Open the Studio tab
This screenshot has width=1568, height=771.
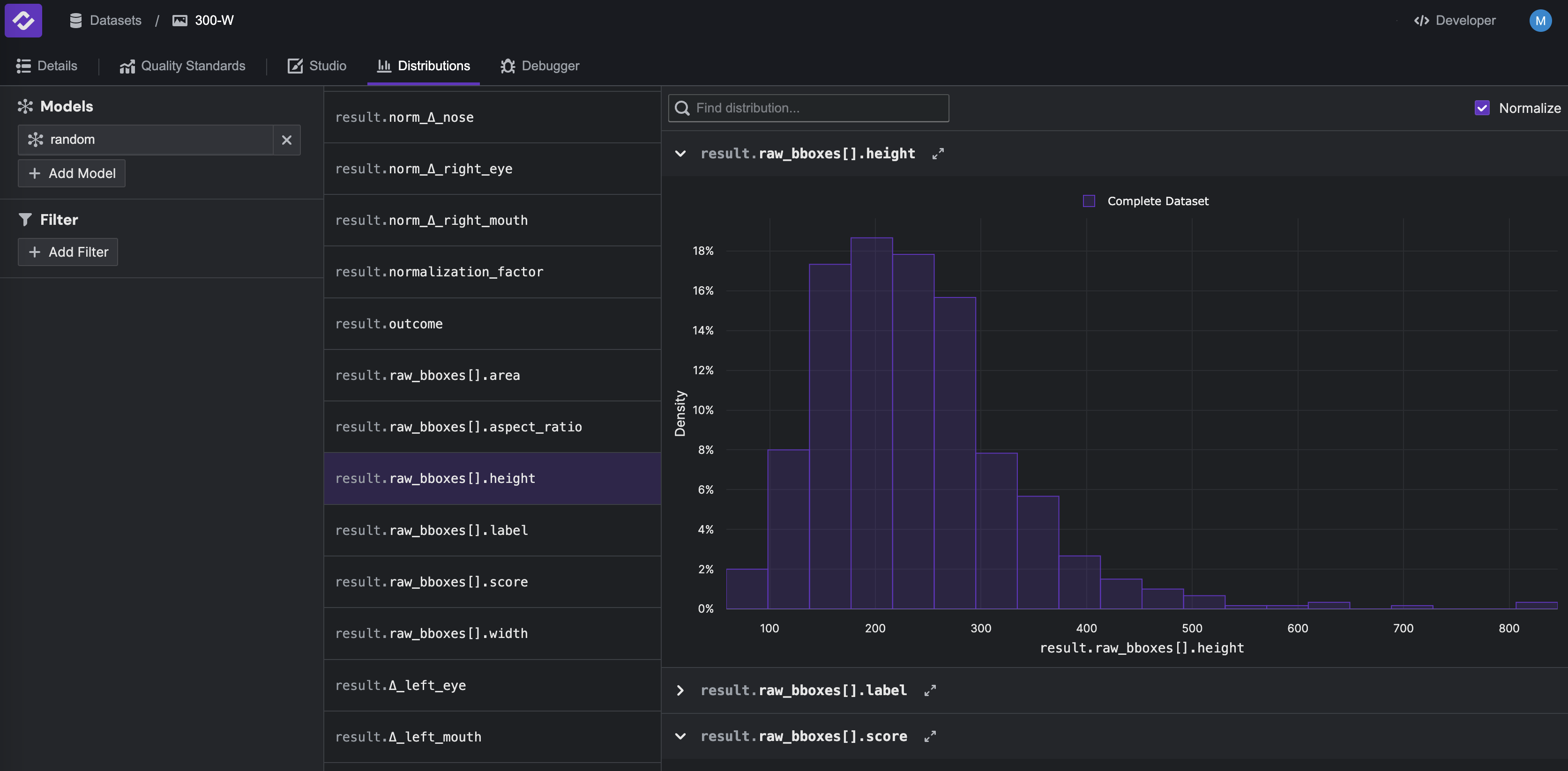[316, 66]
